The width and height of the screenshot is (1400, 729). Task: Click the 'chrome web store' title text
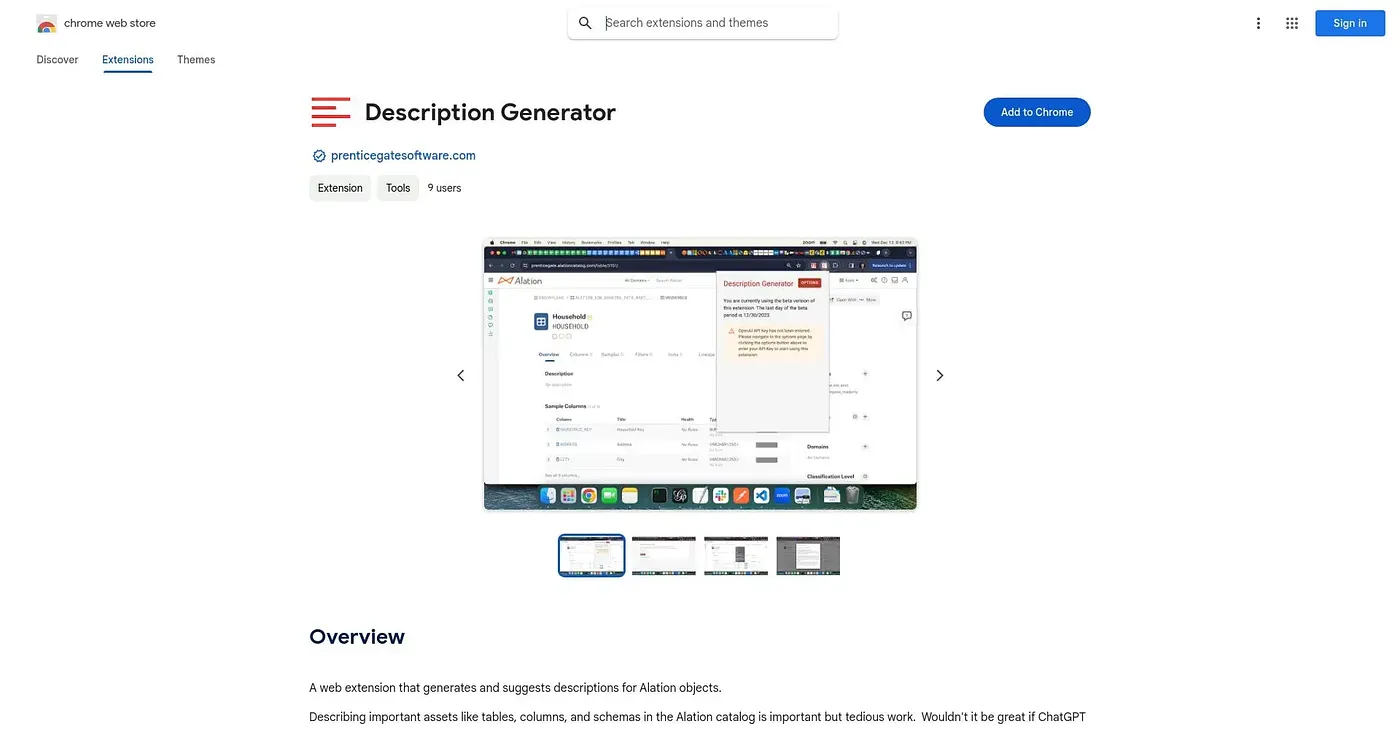(x=110, y=23)
